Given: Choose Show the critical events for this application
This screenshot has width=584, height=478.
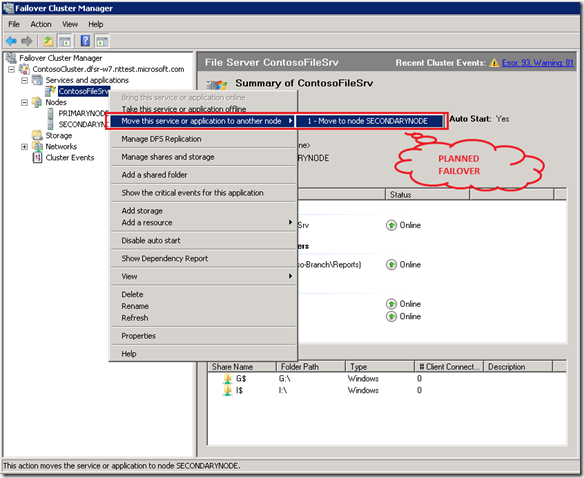Looking at the screenshot, I should [203, 193].
